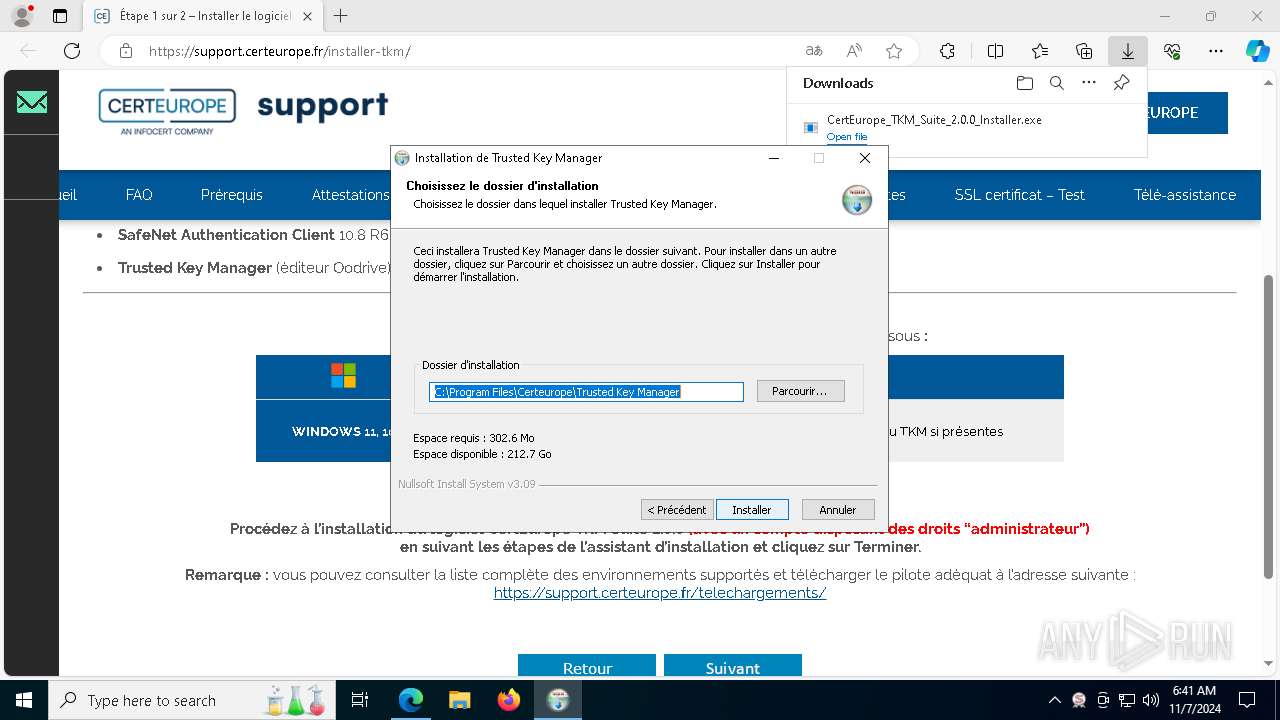
Task: Browse for a folder with the Parcourir button
Action: coord(800,391)
